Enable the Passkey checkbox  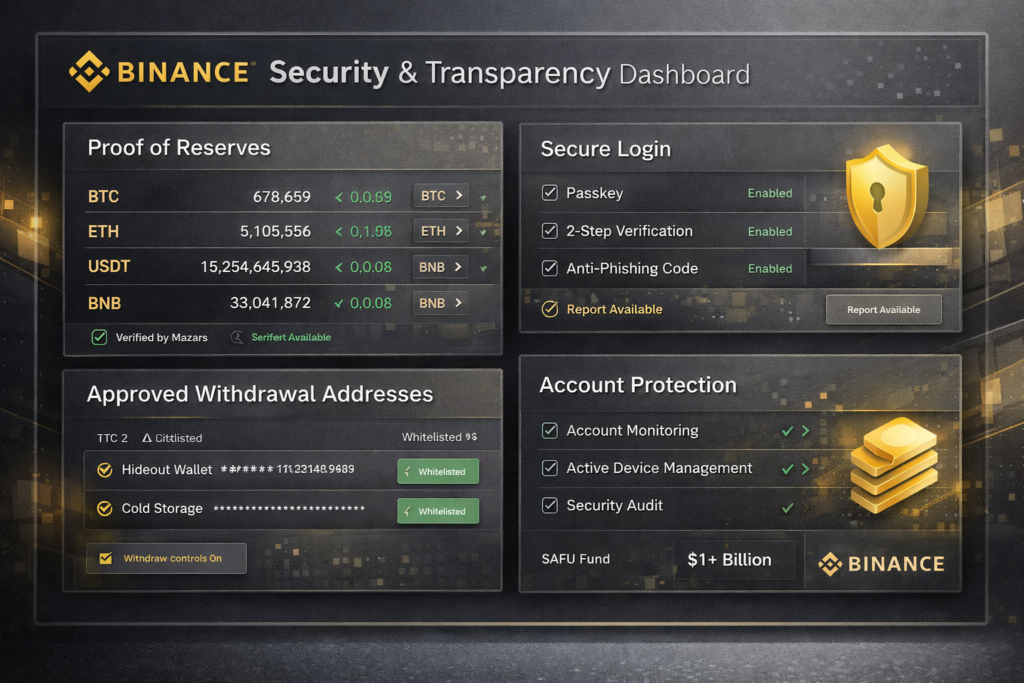pyautogui.click(x=549, y=192)
